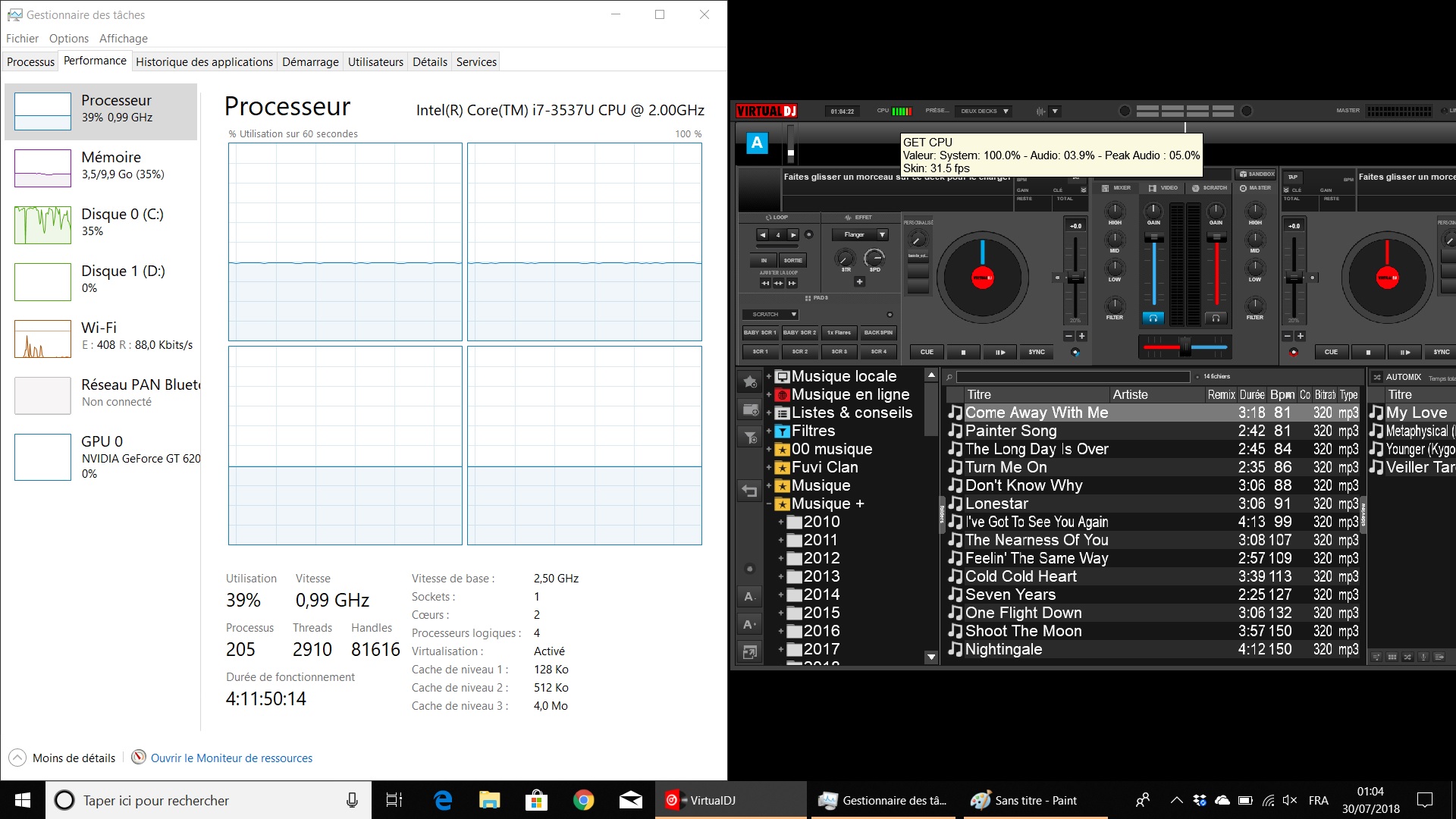
Task: Open File Explorer from the taskbar
Action: coord(489,800)
